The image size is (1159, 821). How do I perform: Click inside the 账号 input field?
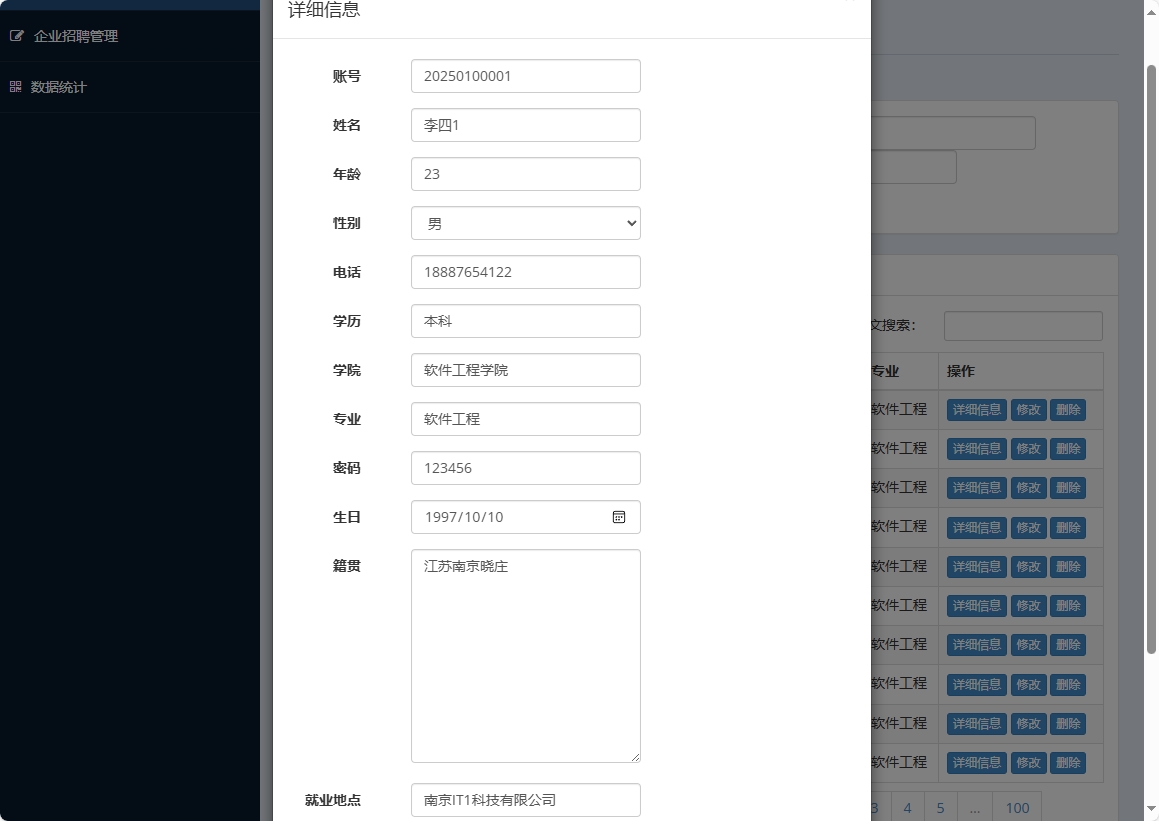525,75
